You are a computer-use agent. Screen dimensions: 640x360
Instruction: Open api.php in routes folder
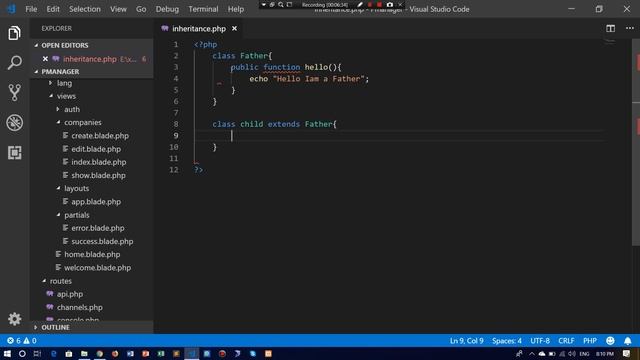click(x=69, y=294)
